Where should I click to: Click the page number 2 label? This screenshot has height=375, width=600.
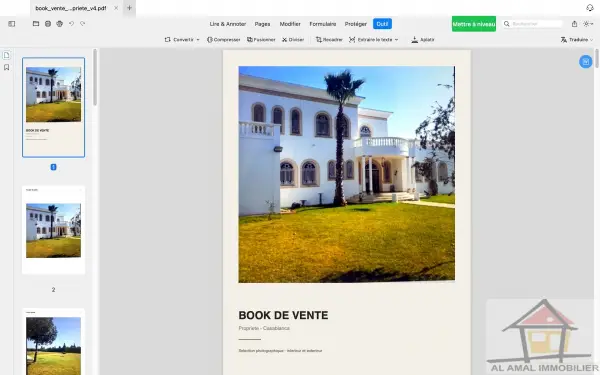[54, 290]
